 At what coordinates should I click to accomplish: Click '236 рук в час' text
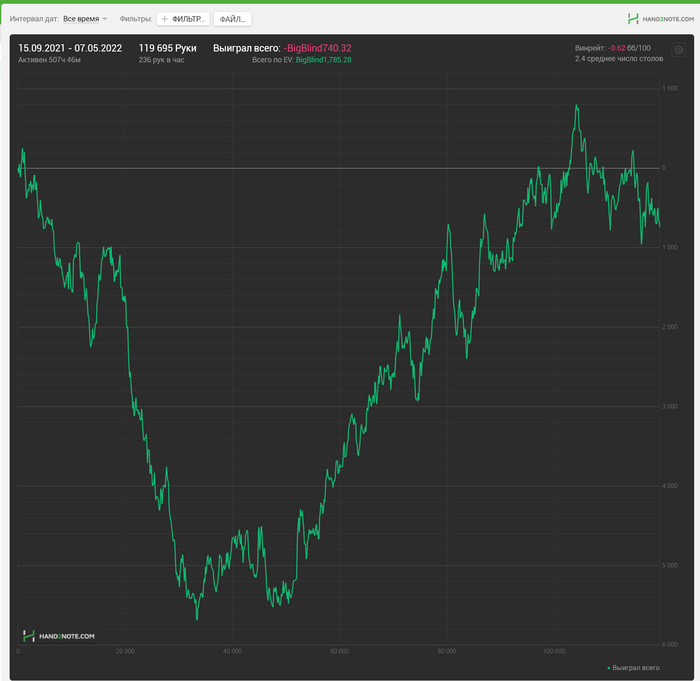(161, 60)
